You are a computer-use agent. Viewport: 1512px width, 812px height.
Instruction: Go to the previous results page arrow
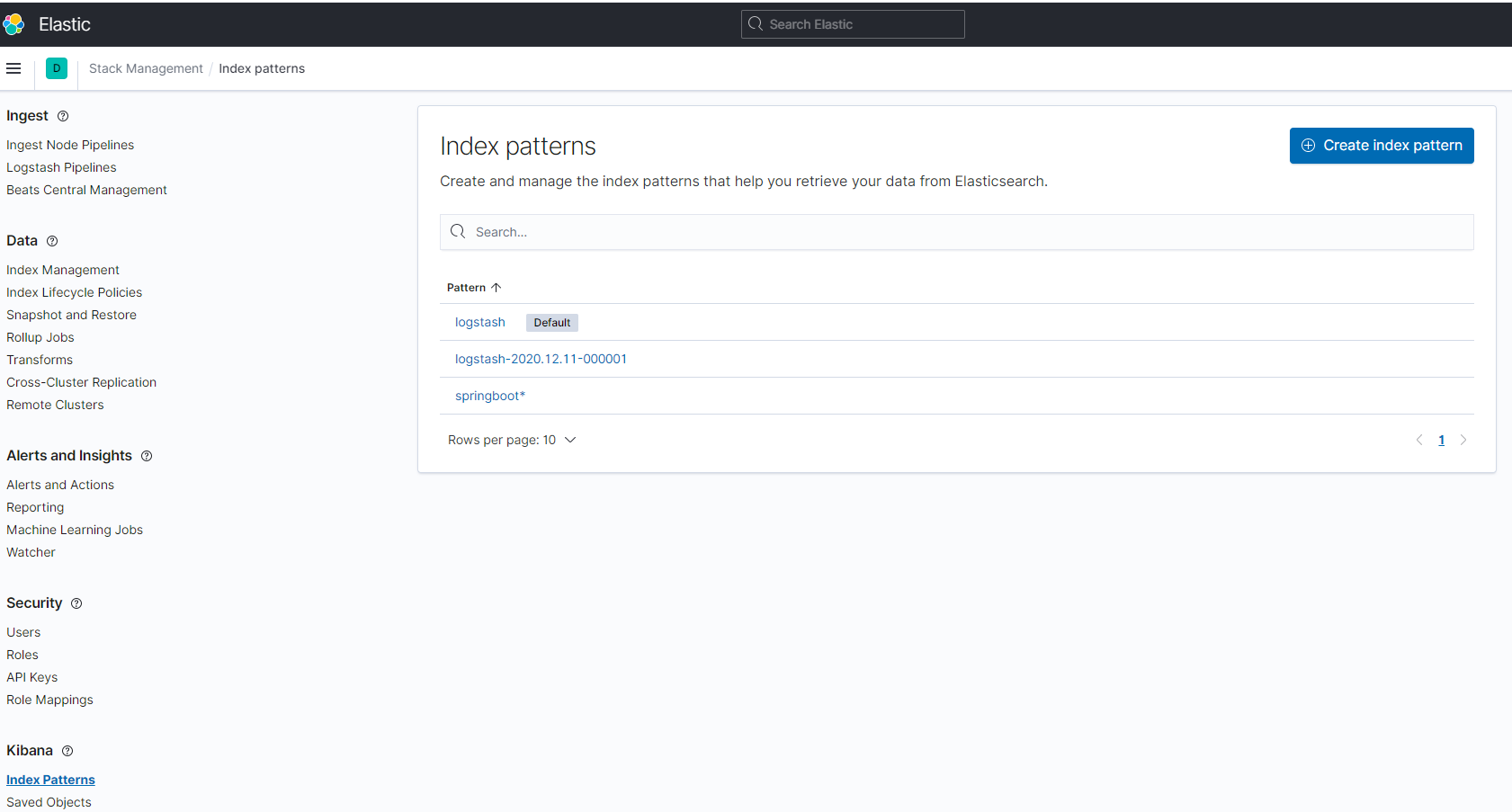point(1419,440)
